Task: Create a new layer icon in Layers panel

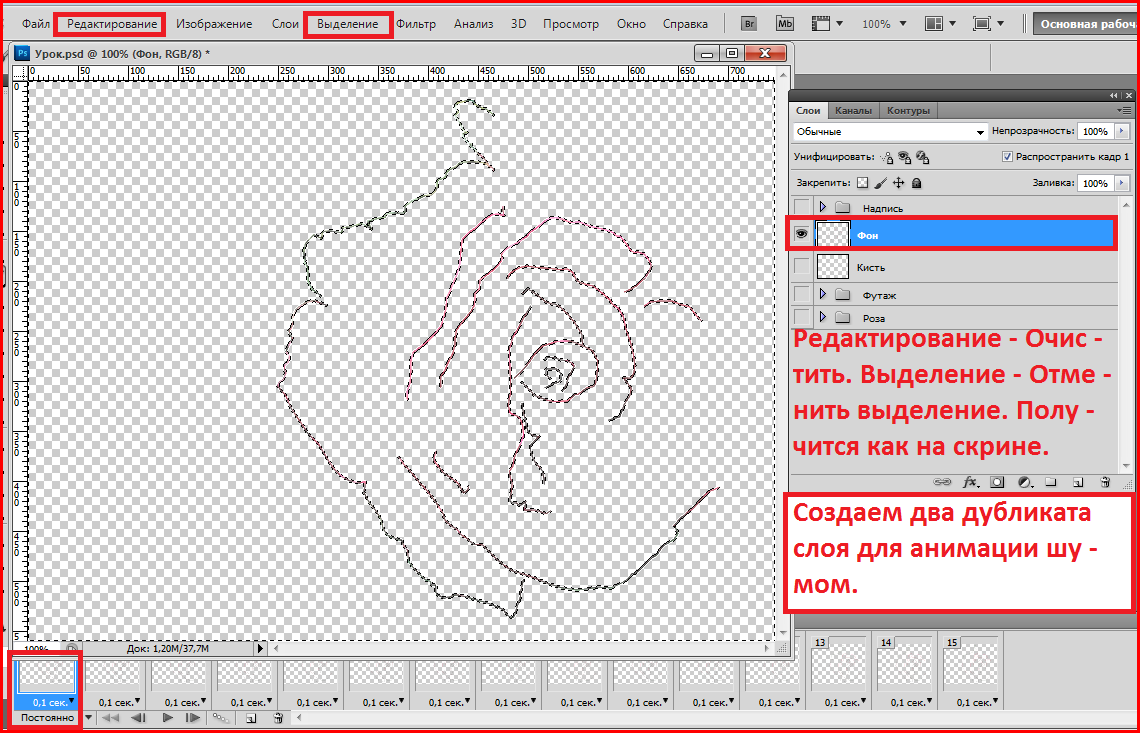Action: pos(1078,482)
